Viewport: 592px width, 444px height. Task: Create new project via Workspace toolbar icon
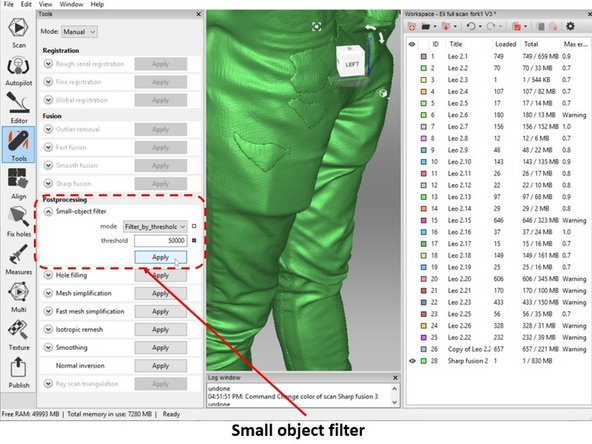coord(412,27)
